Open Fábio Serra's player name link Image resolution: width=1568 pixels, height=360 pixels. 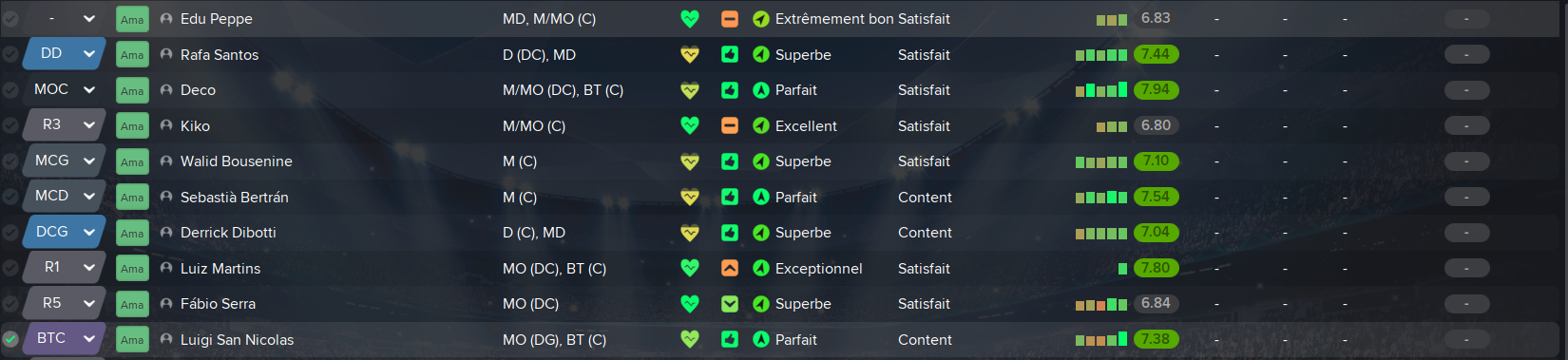click(x=218, y=304)
